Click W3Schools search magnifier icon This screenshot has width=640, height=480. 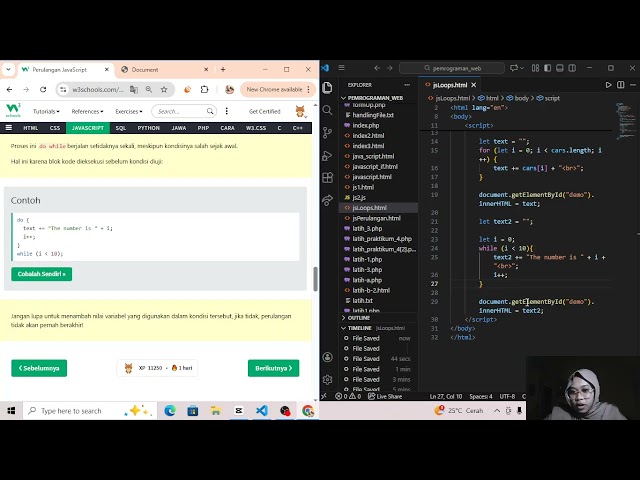tap(210, 111)
